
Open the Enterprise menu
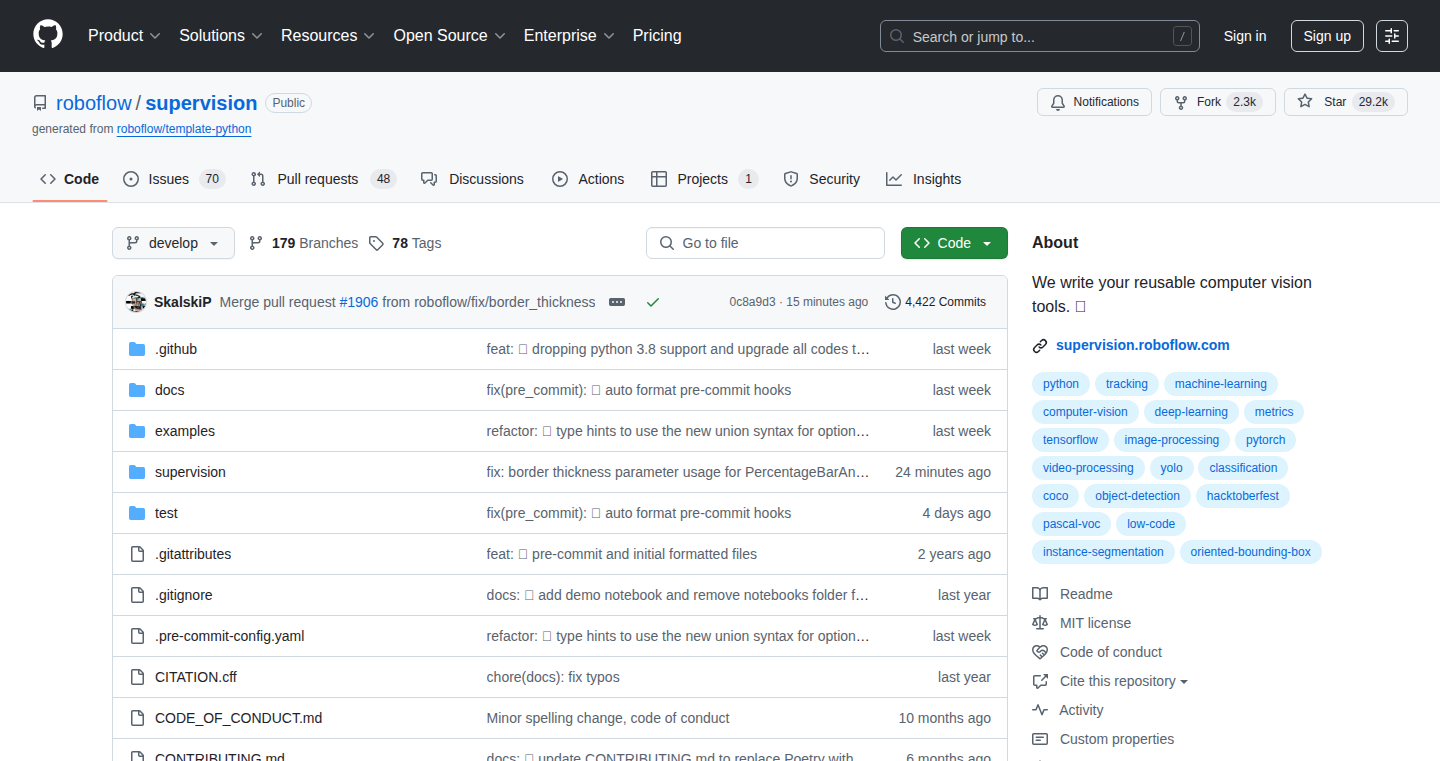(x=569, y=36)
